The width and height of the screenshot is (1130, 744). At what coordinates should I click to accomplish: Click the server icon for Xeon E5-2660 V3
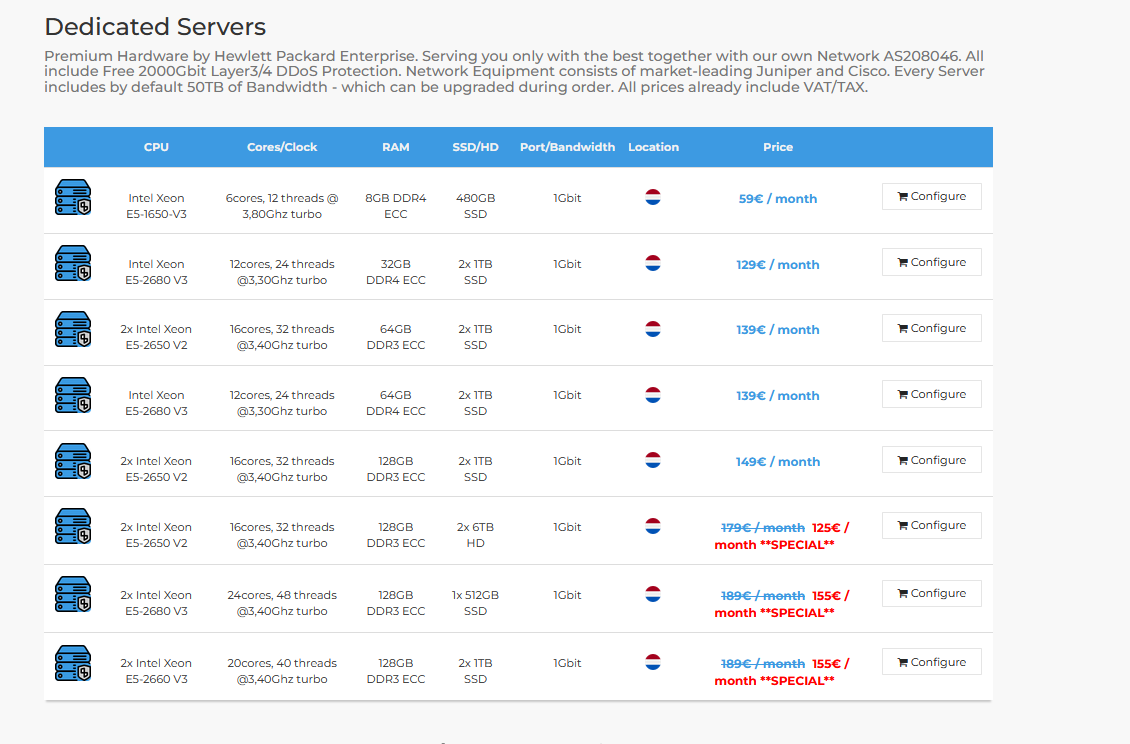click(x=73, y=662)
